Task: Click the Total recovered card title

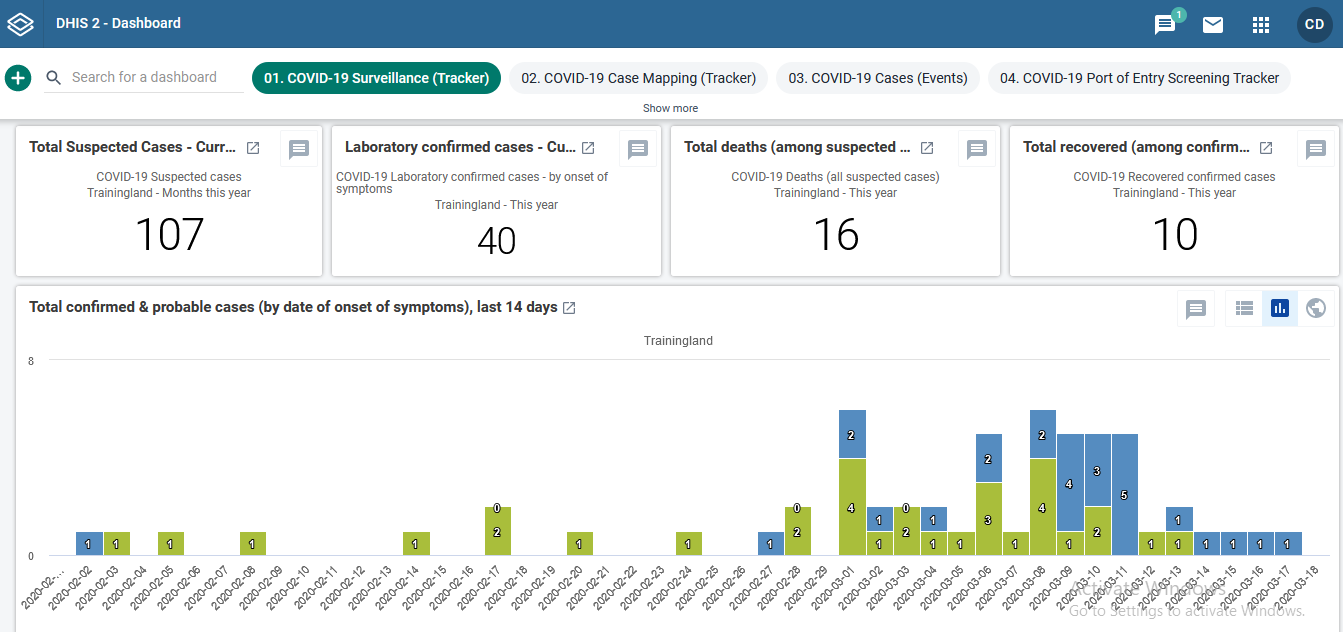Action: click(x=1136, y=147)
